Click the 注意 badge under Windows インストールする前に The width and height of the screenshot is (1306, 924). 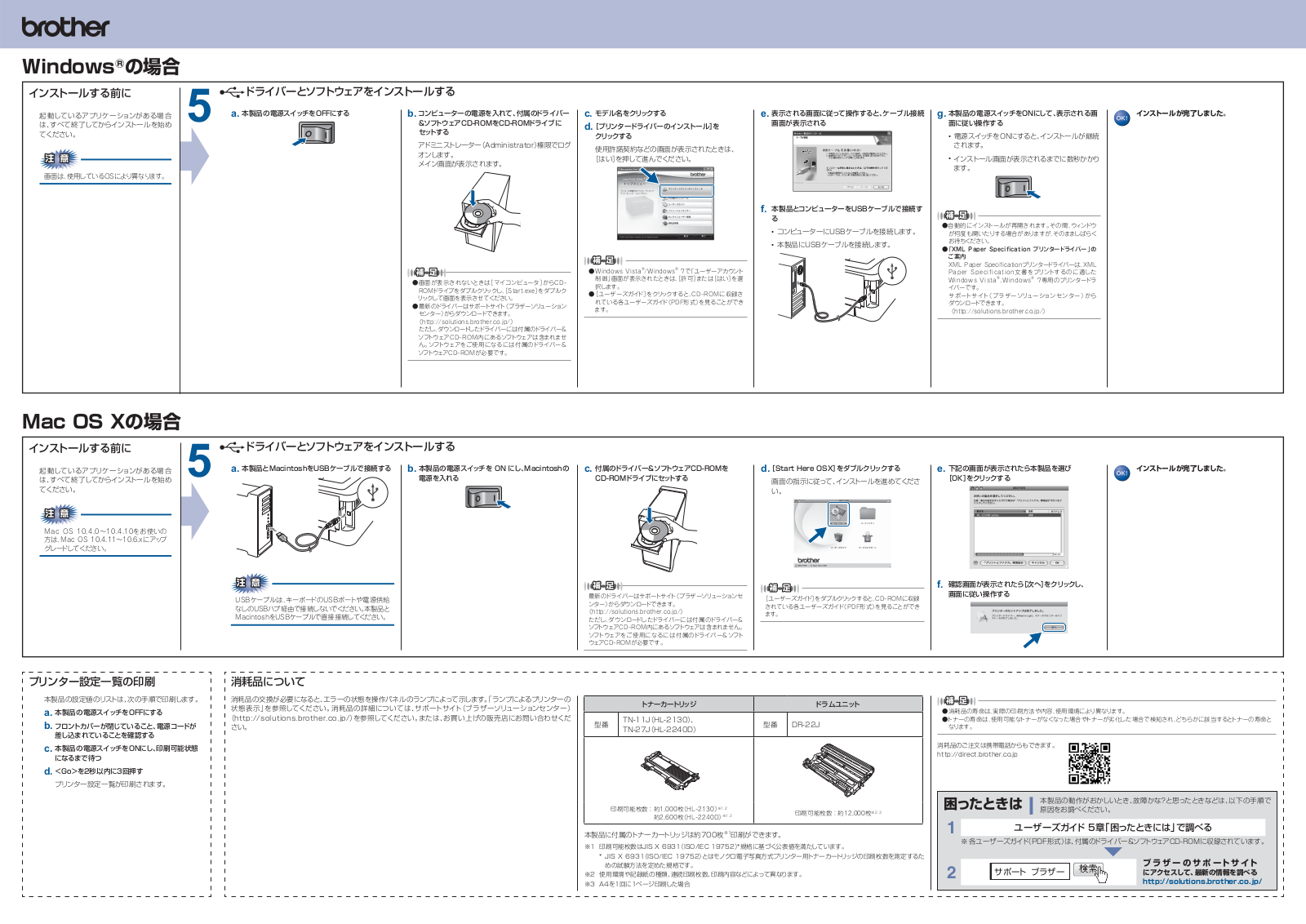click(59, 158)
